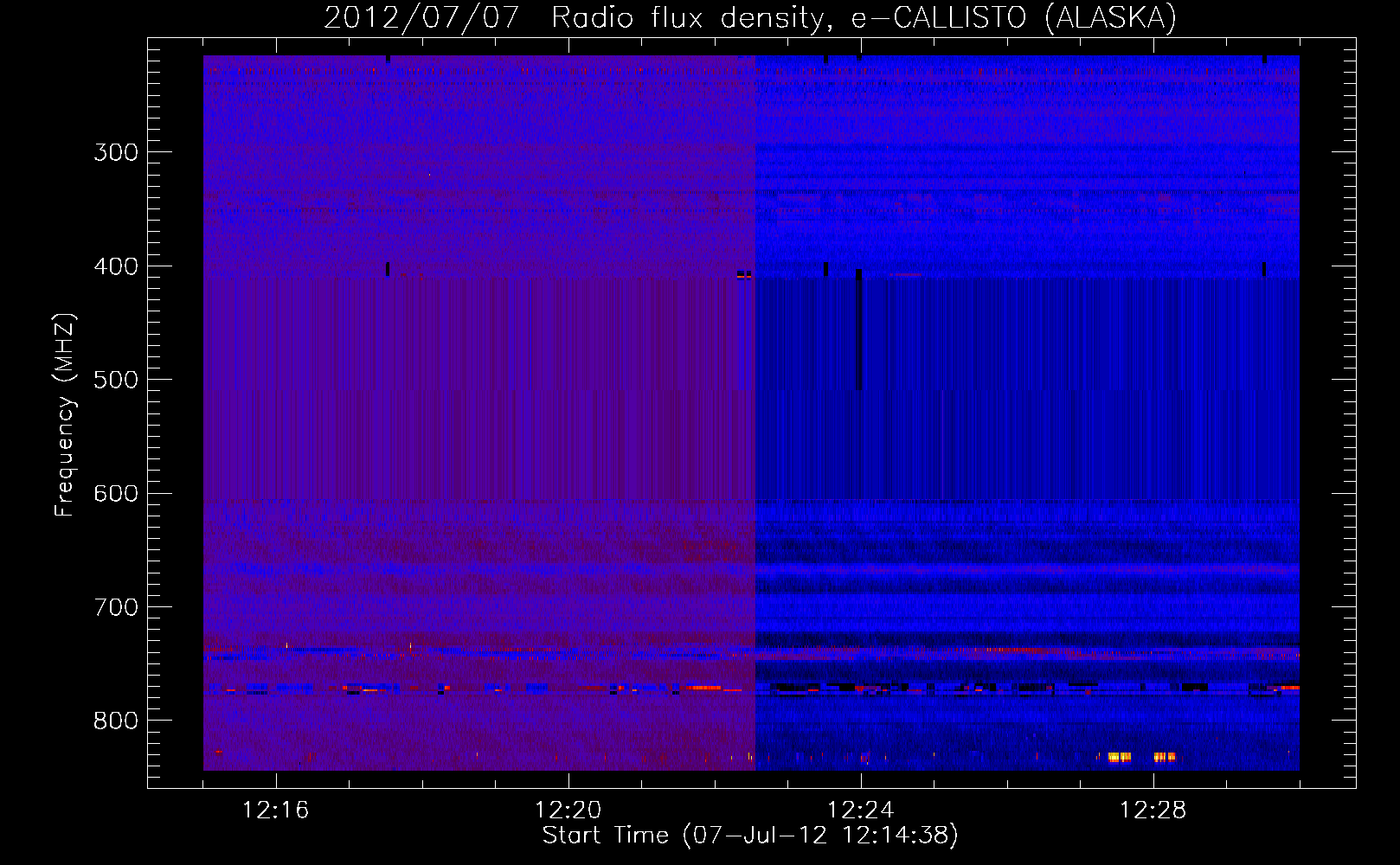Click the 700 frequency tick label
This screenshot has height=865, width=1400.
click(116, 607)
